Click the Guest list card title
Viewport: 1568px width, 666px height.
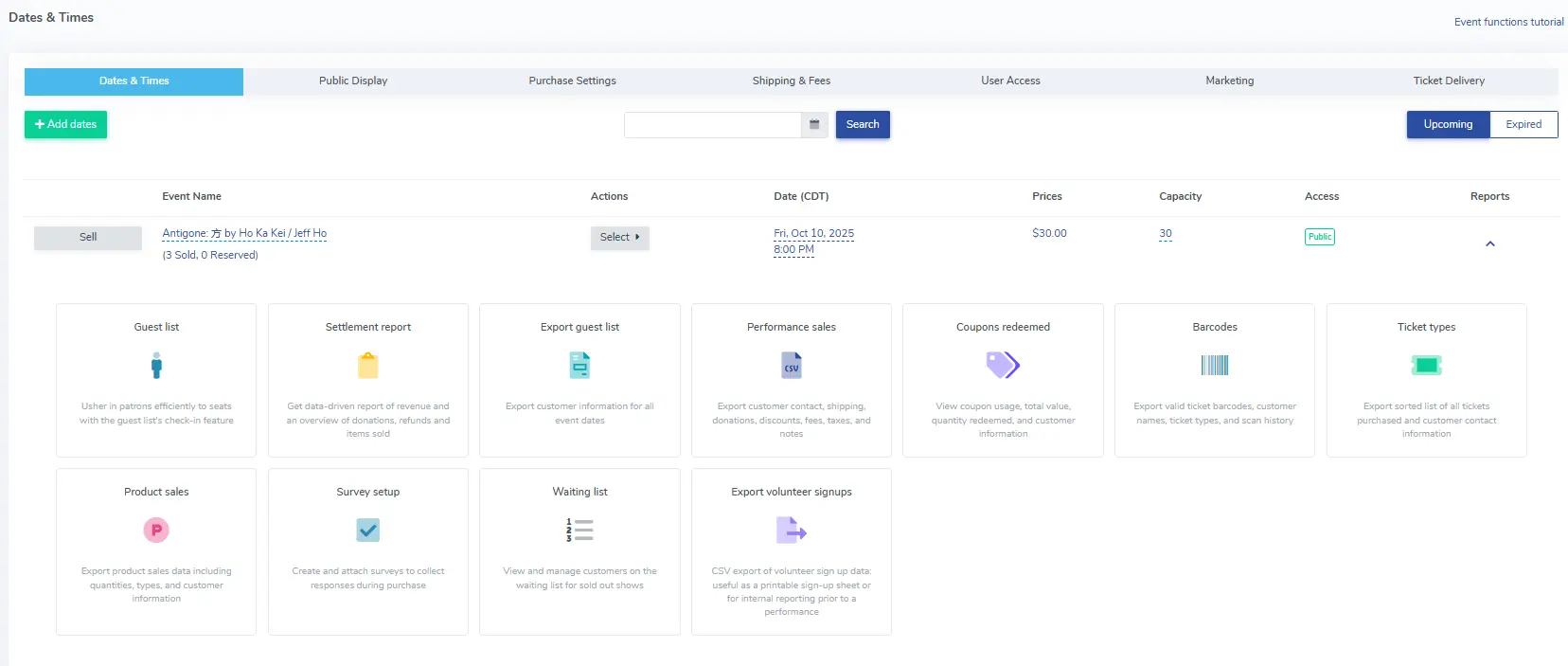[156, 327]
